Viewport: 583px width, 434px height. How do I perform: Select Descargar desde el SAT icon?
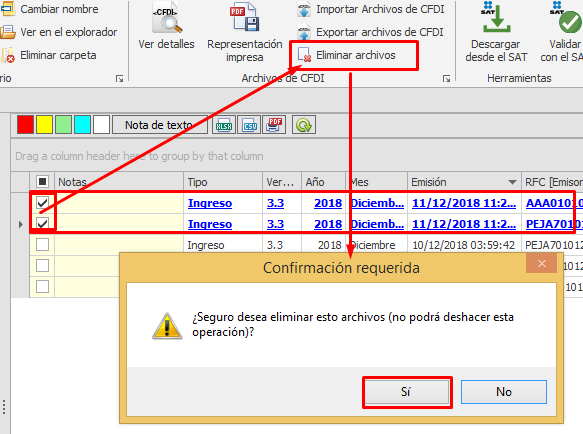click(496, 17)
